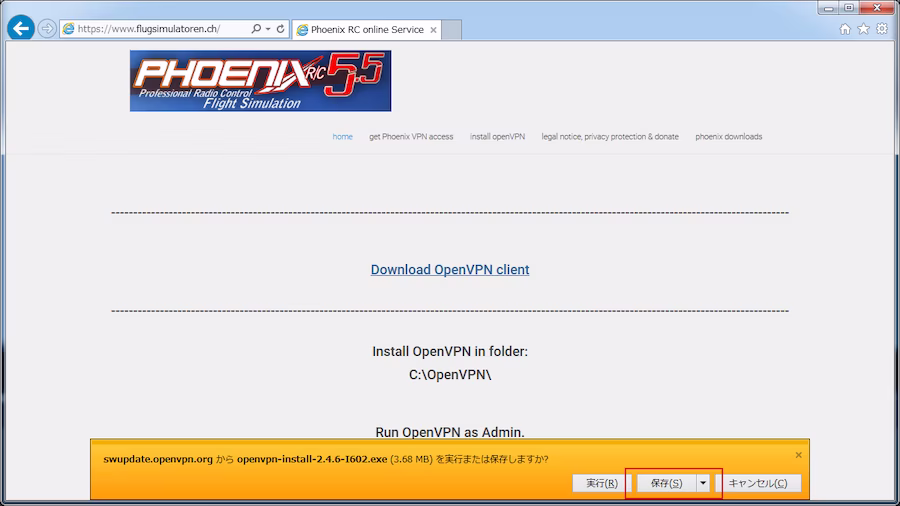Click the search magnifier in the address bar
This screenshot has height=506, width=900.
tap(256, 29)
